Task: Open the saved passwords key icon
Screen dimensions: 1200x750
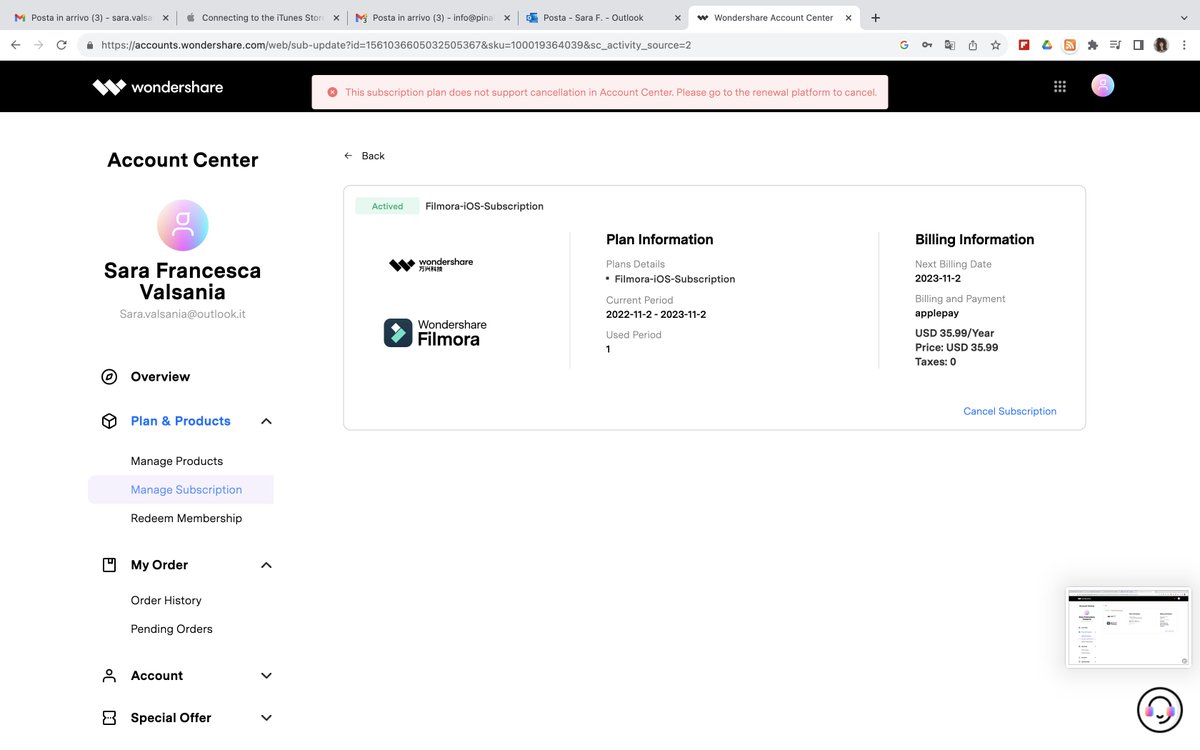Action: (927, 45)
